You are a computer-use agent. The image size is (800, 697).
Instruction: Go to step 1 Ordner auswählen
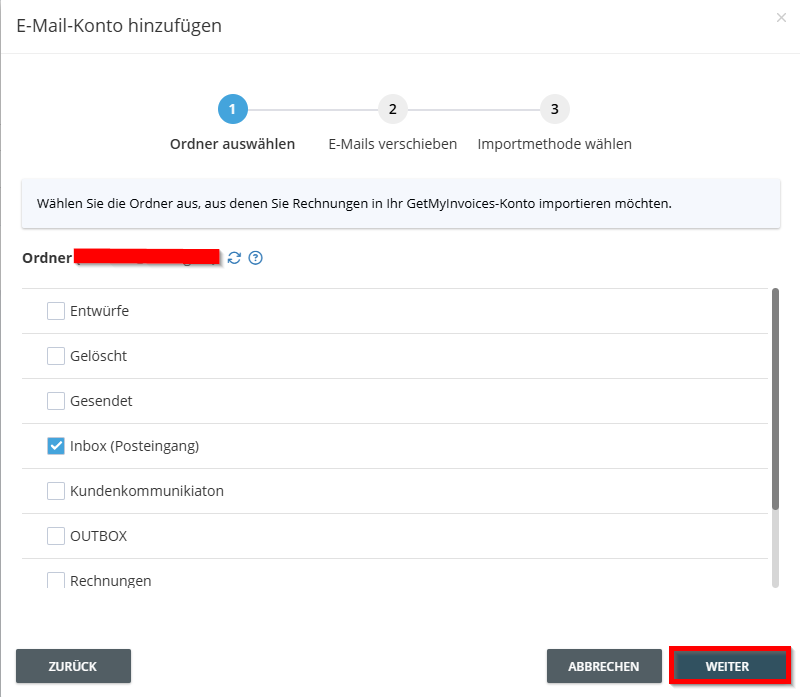click(233, 109)
